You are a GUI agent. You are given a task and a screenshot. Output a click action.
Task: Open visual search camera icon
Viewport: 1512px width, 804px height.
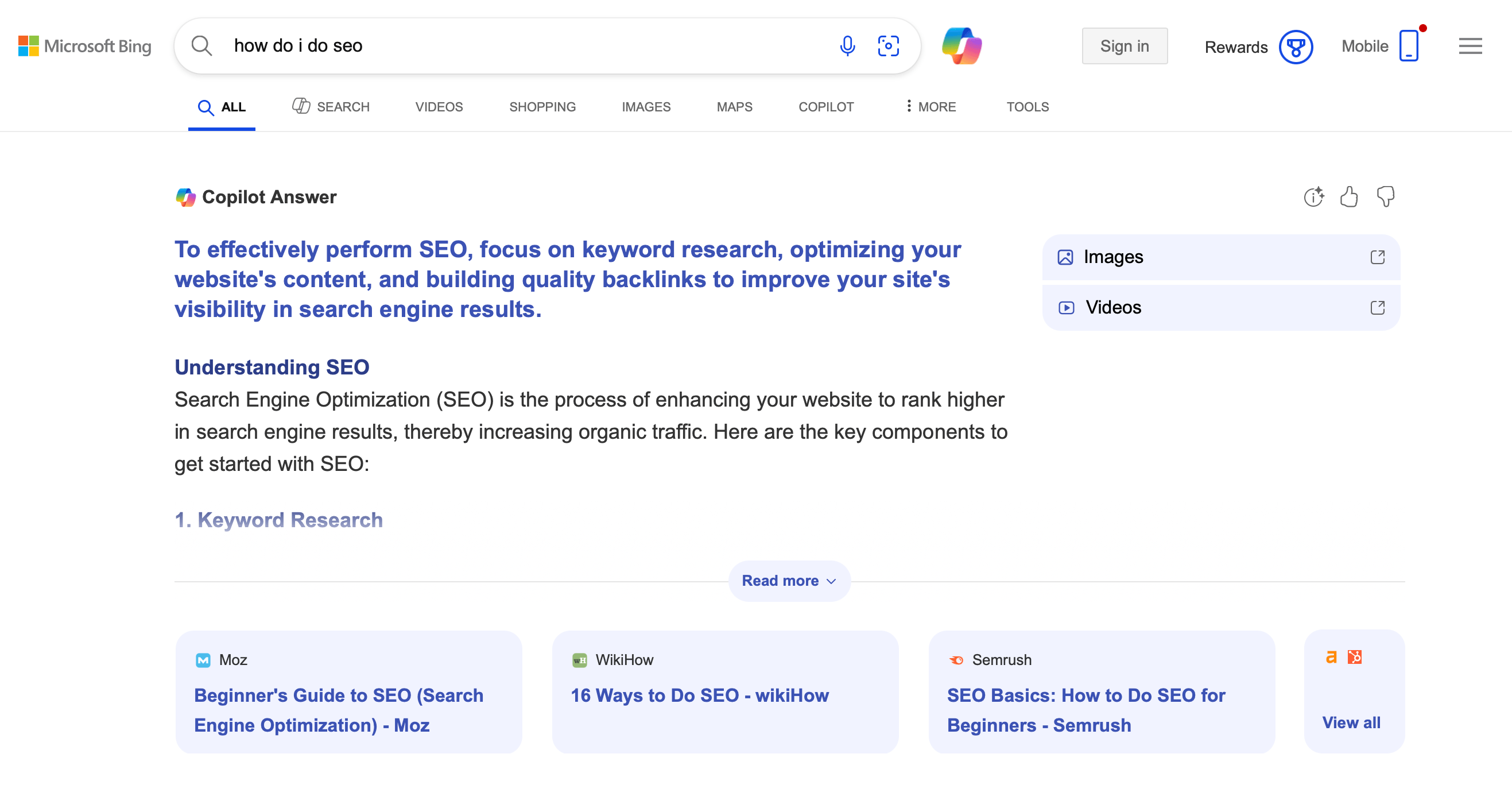coord(888,46)
